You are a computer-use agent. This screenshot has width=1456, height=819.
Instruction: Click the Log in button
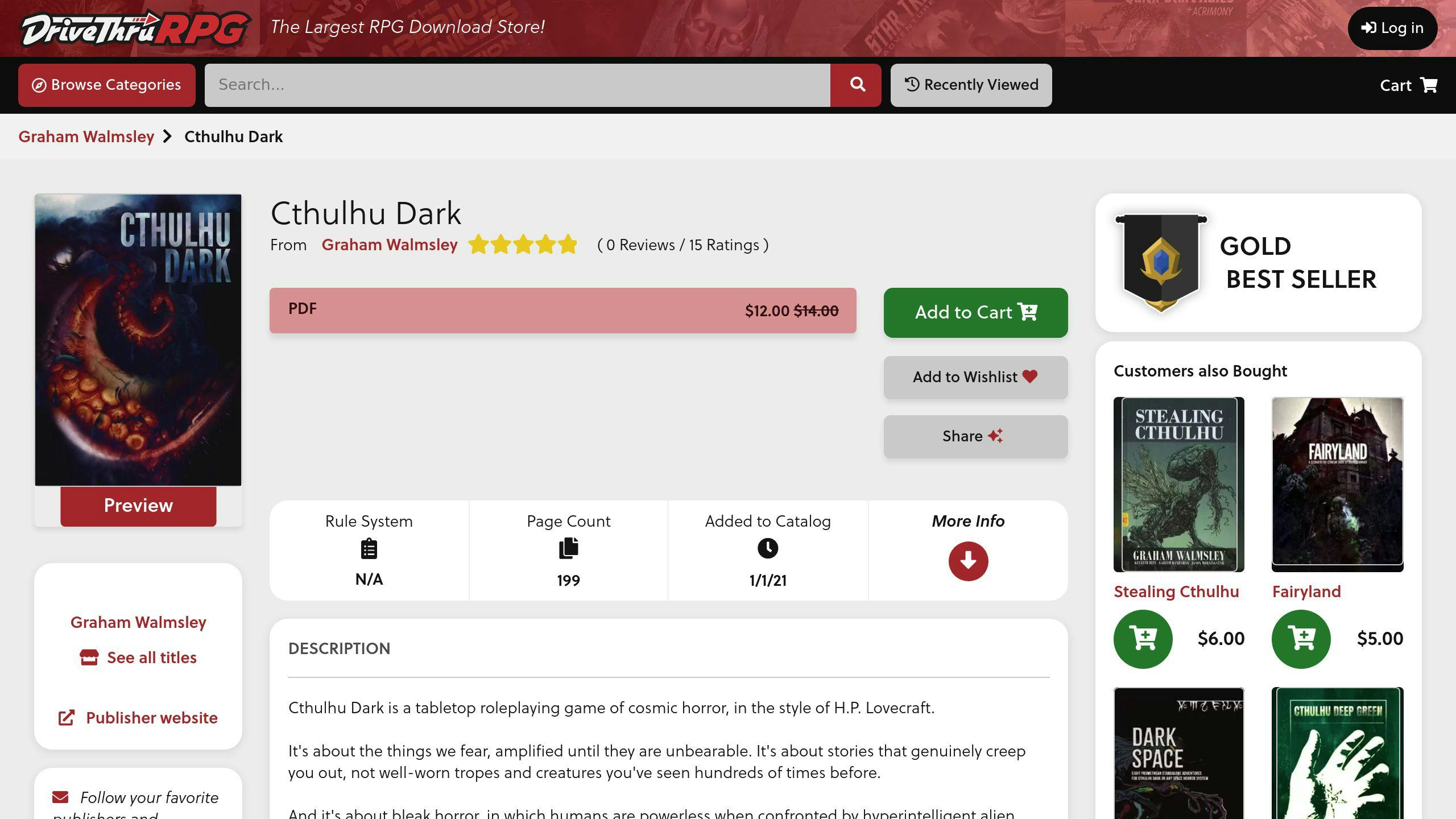[x=1392, y=28]
